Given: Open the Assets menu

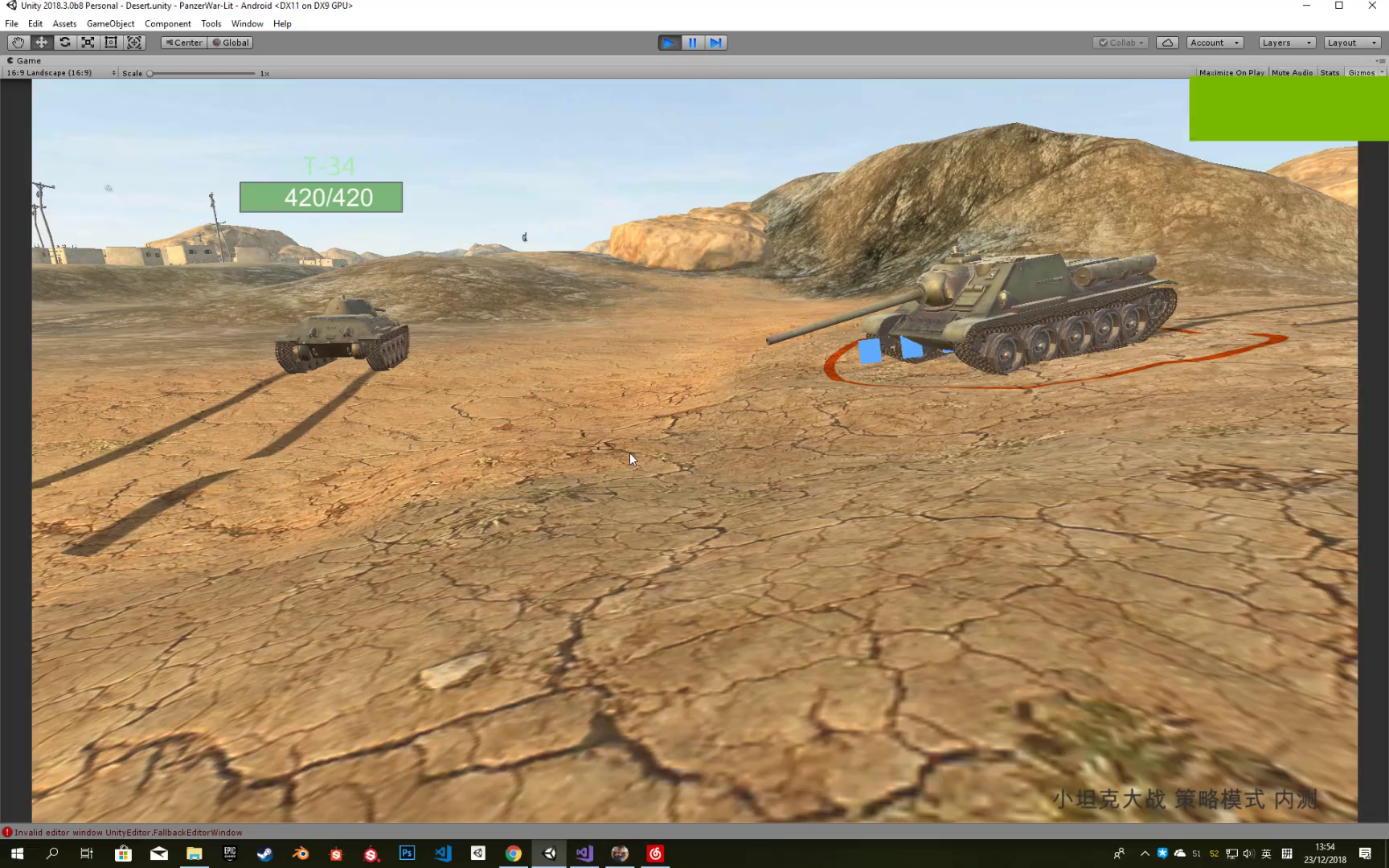Looking at the screenshot, I should coord(64,23).
